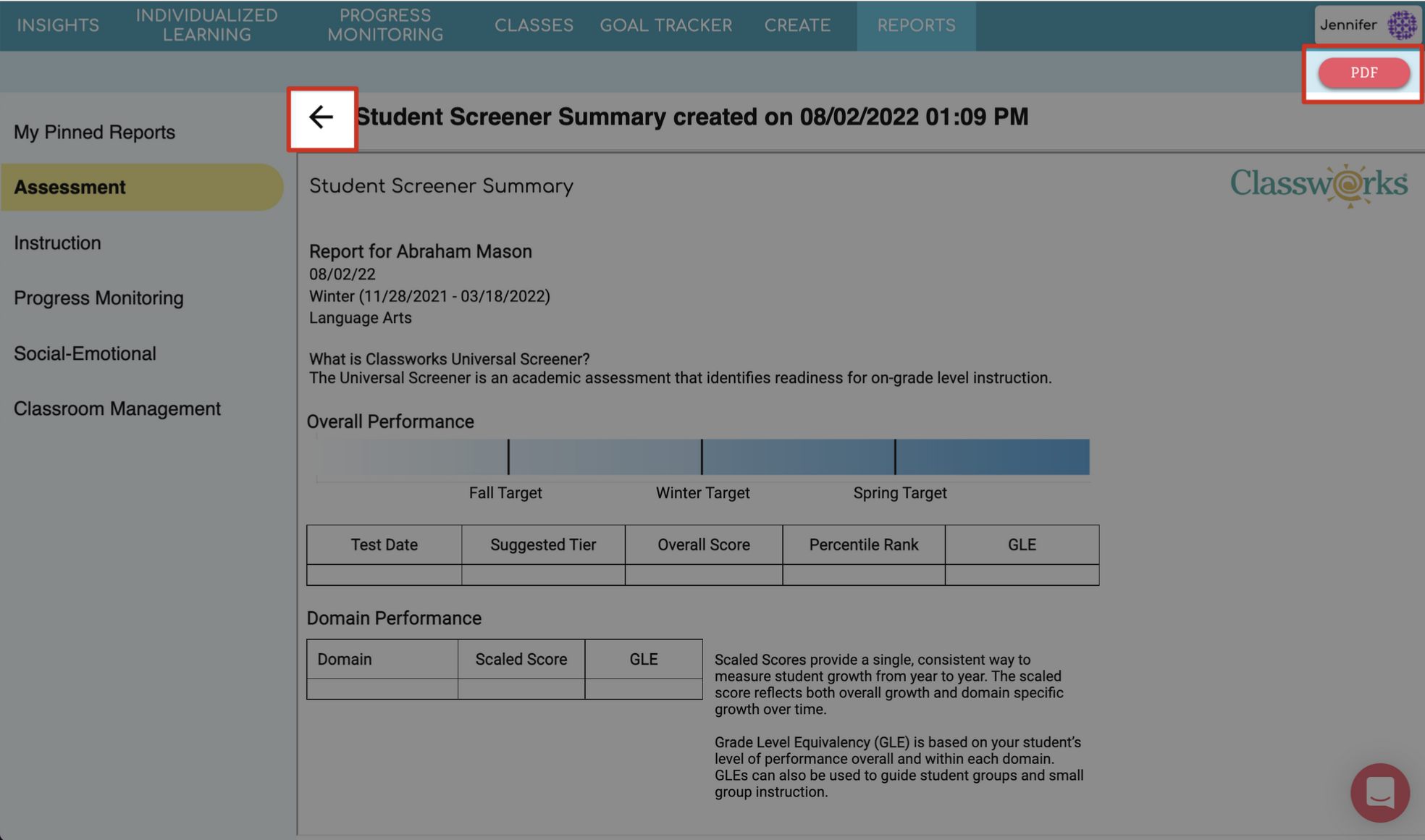1425x840 pixels.
Task: Click the Classworks logo
Action: (x=1319, y=185)
